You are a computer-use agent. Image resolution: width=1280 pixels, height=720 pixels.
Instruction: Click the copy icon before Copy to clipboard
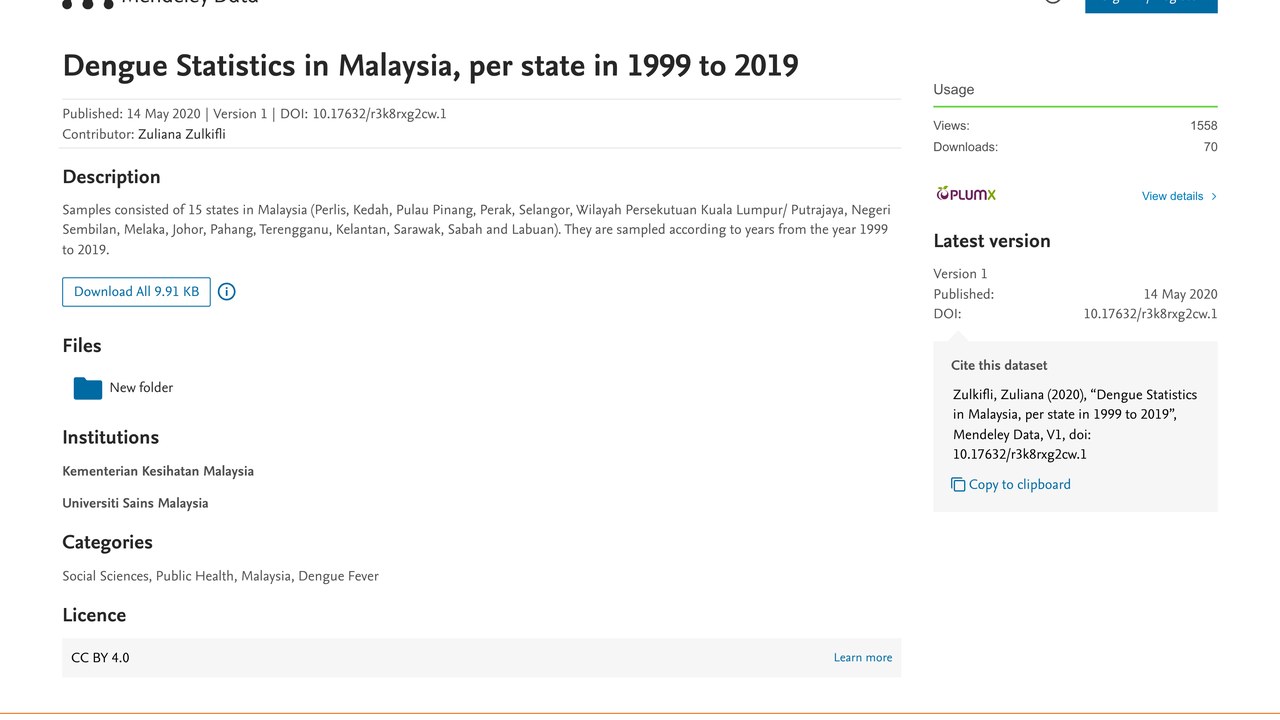(x=958, y=485)
